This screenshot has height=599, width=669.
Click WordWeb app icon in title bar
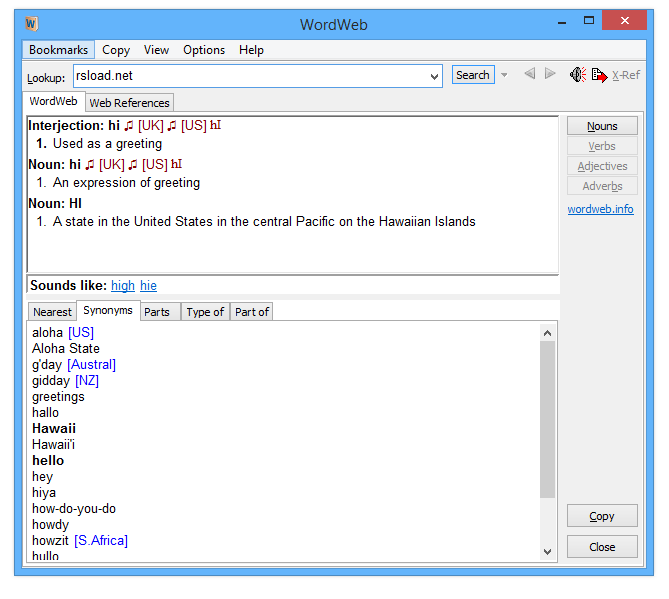coord(32,24)
